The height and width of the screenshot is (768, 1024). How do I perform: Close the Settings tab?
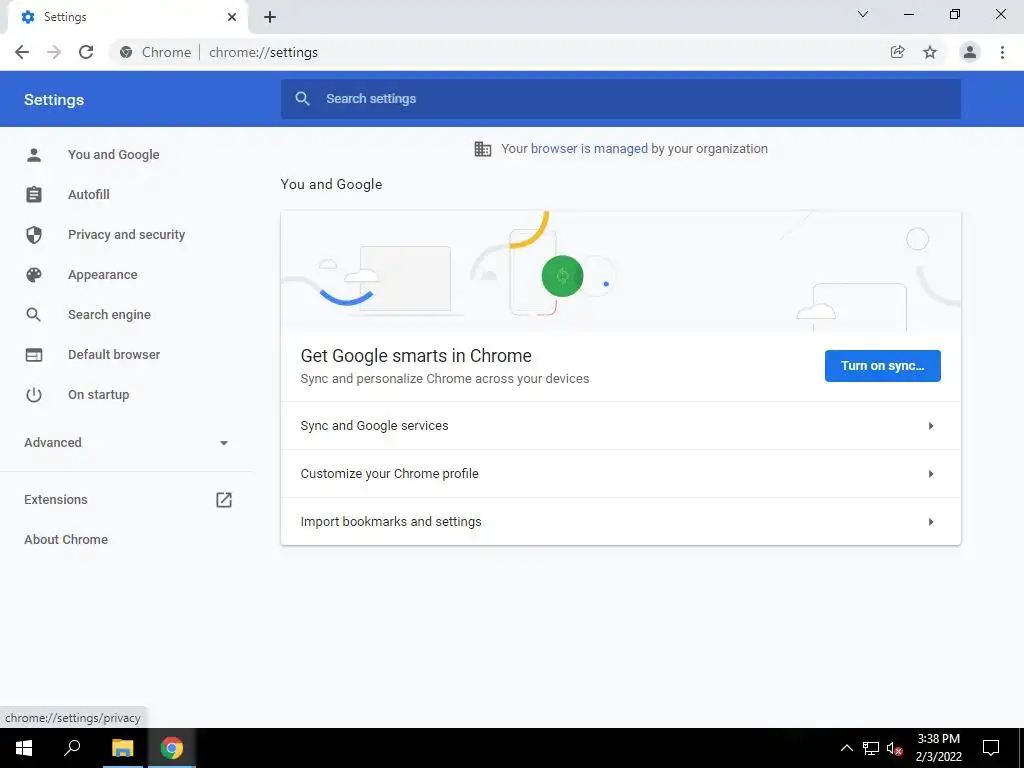(x=232, y=17)
